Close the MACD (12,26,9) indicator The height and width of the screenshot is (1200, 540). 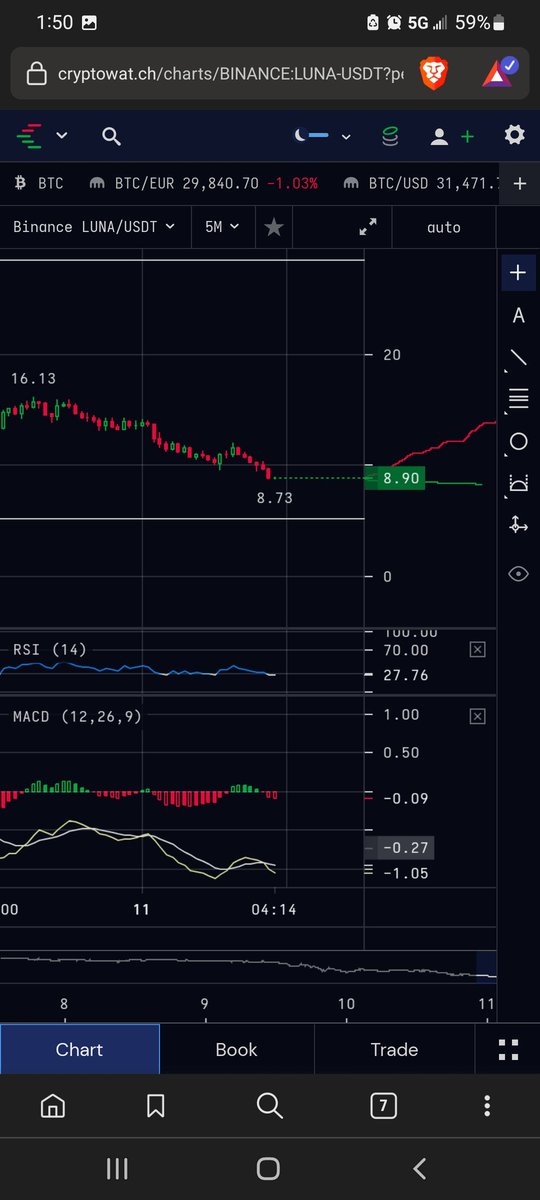[x=477, y=716]
